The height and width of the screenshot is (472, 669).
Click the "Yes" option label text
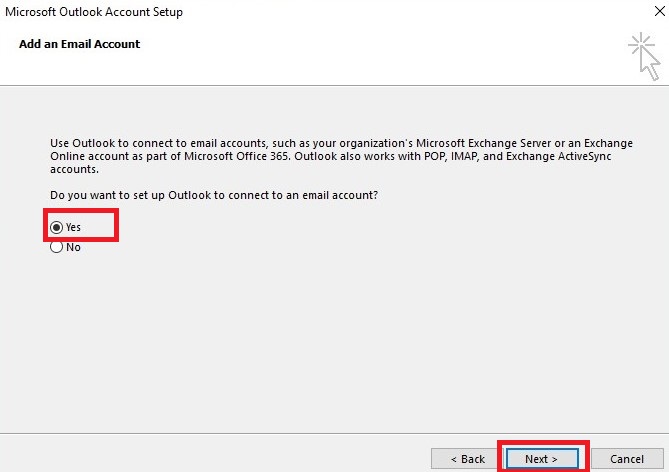pos(74,227)
